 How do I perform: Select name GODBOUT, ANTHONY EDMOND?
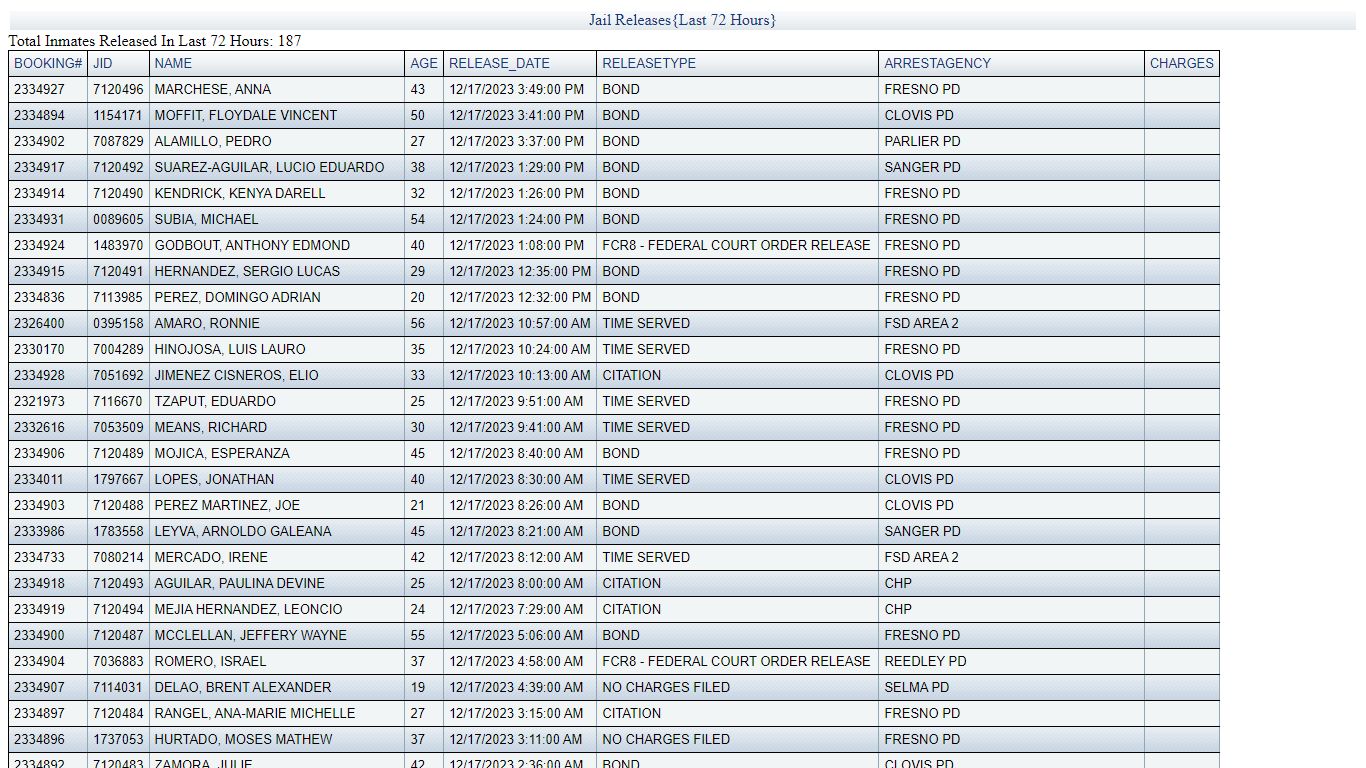[x=252, y=245]
